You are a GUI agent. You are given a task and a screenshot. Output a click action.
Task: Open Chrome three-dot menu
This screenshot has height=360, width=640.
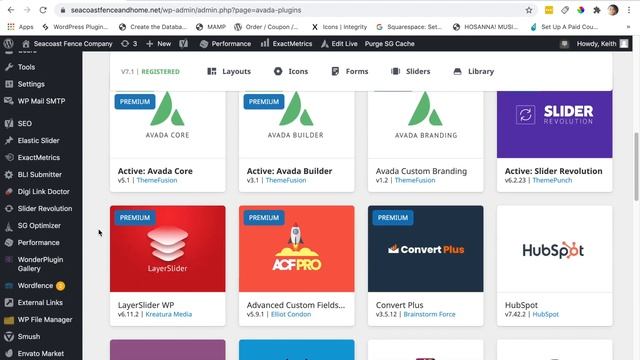629,10
